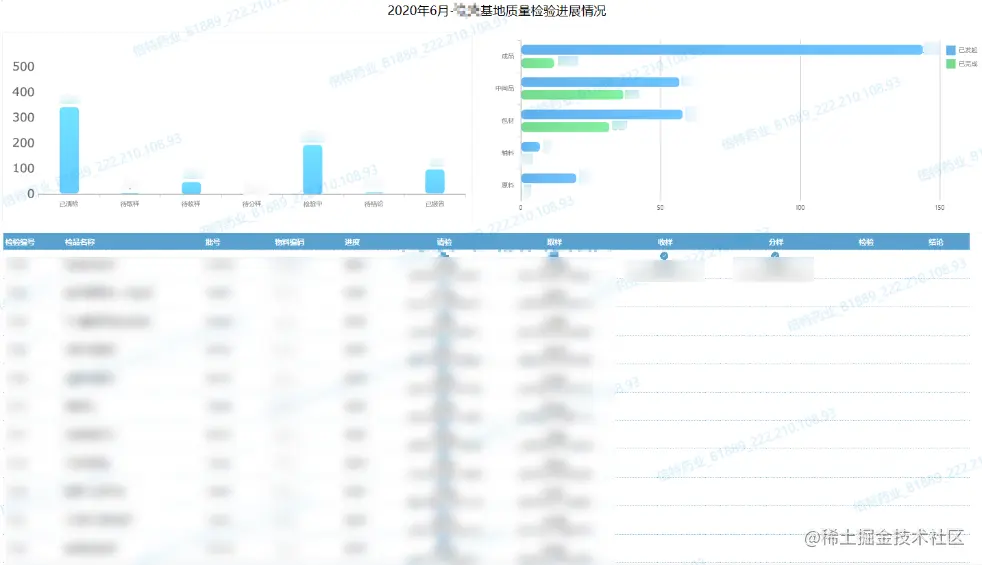
Task: Toggle the blue 已发起 legend swatch
Action: [x=951, y=50]
